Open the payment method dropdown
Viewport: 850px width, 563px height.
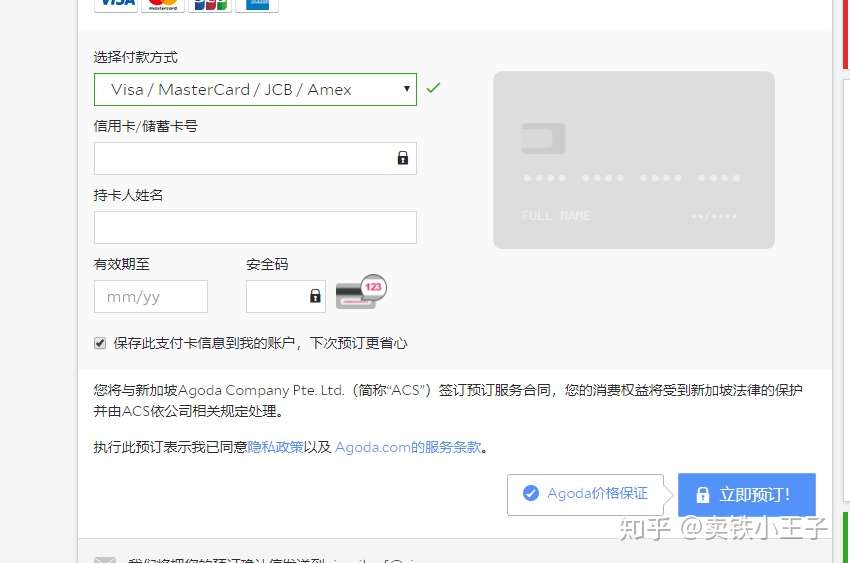(x=255, y=89)
